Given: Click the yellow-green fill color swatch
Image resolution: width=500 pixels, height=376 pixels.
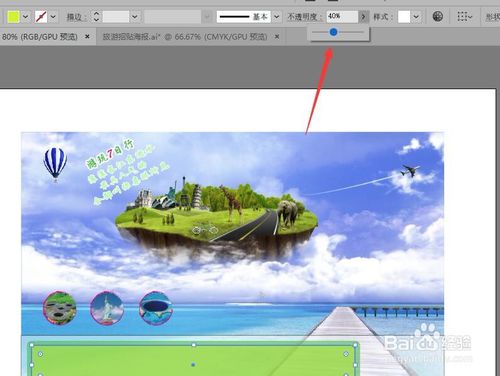Looking at the screenshot, I should (14, 16).
